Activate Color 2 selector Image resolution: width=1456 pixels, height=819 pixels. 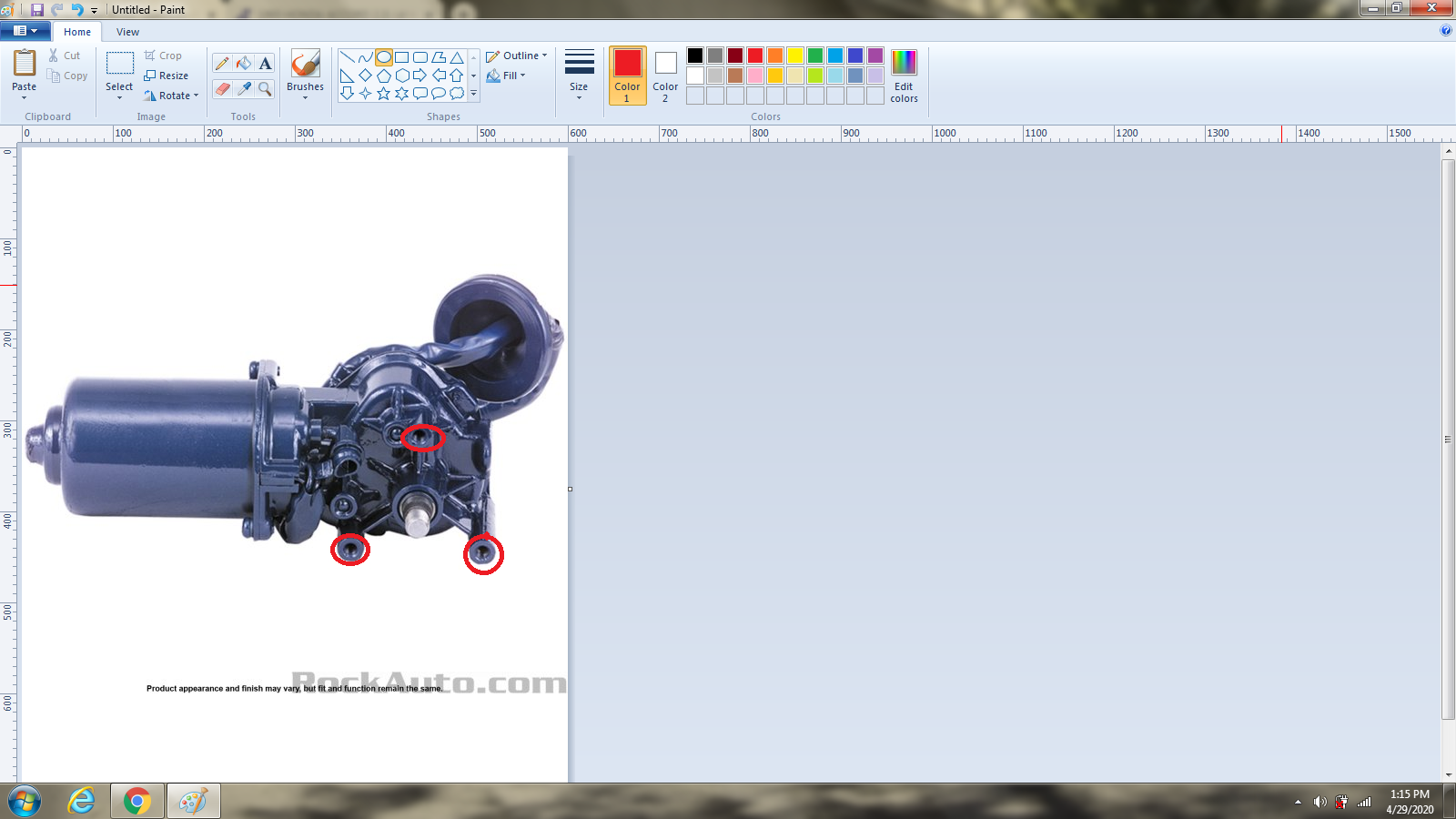pos(665,76)
